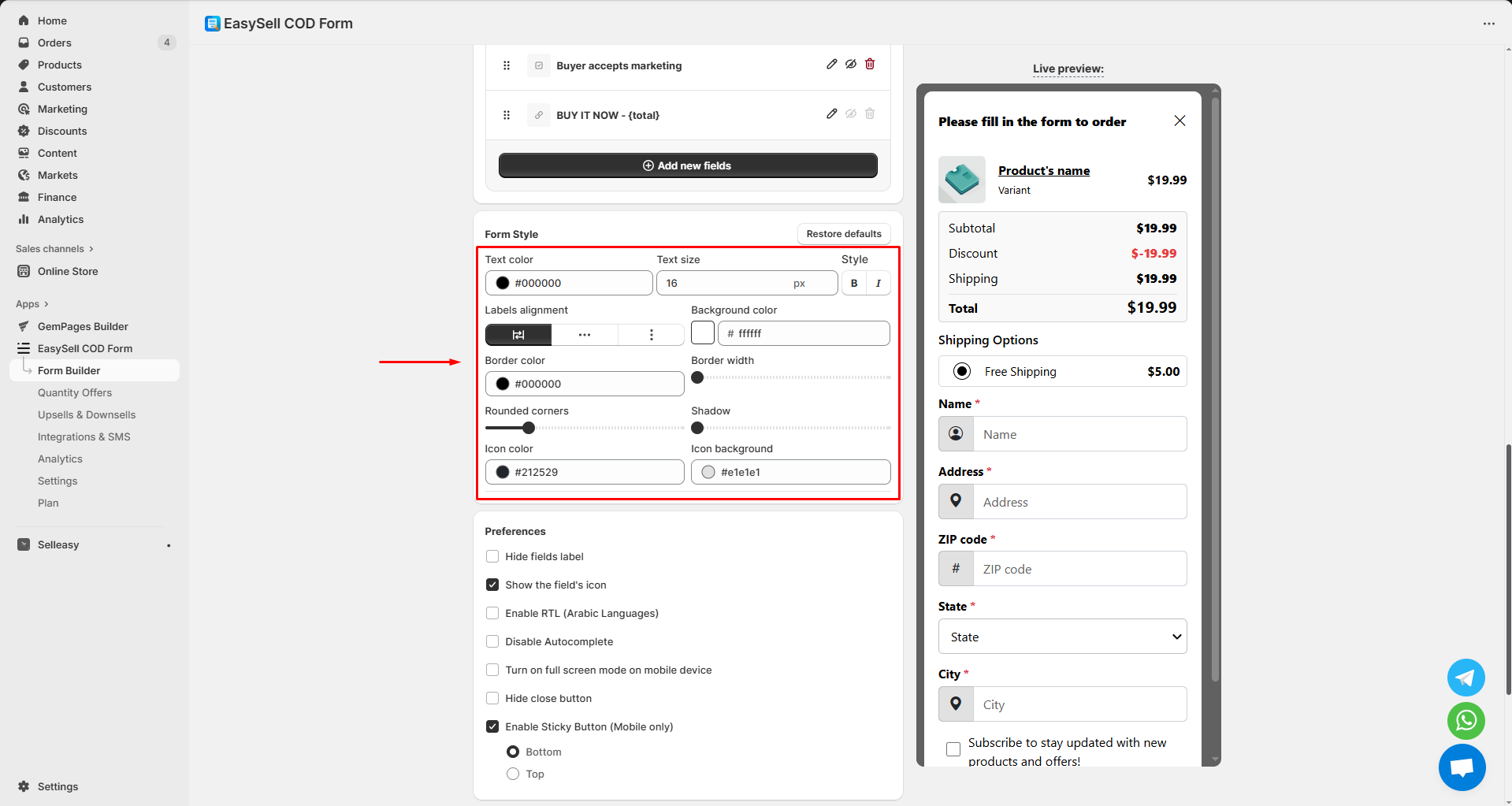Go to Upsells & Downsells
This screenshot has width=1512, height=806.
[87, 415]
